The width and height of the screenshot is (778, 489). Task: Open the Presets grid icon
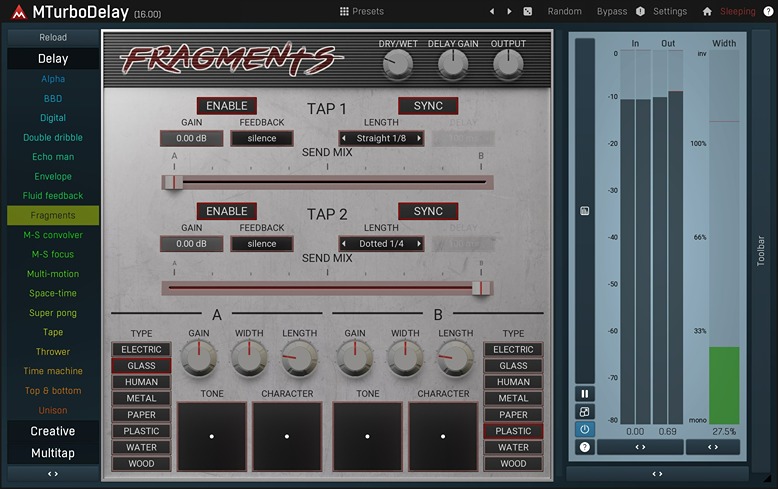pos(344,11)
